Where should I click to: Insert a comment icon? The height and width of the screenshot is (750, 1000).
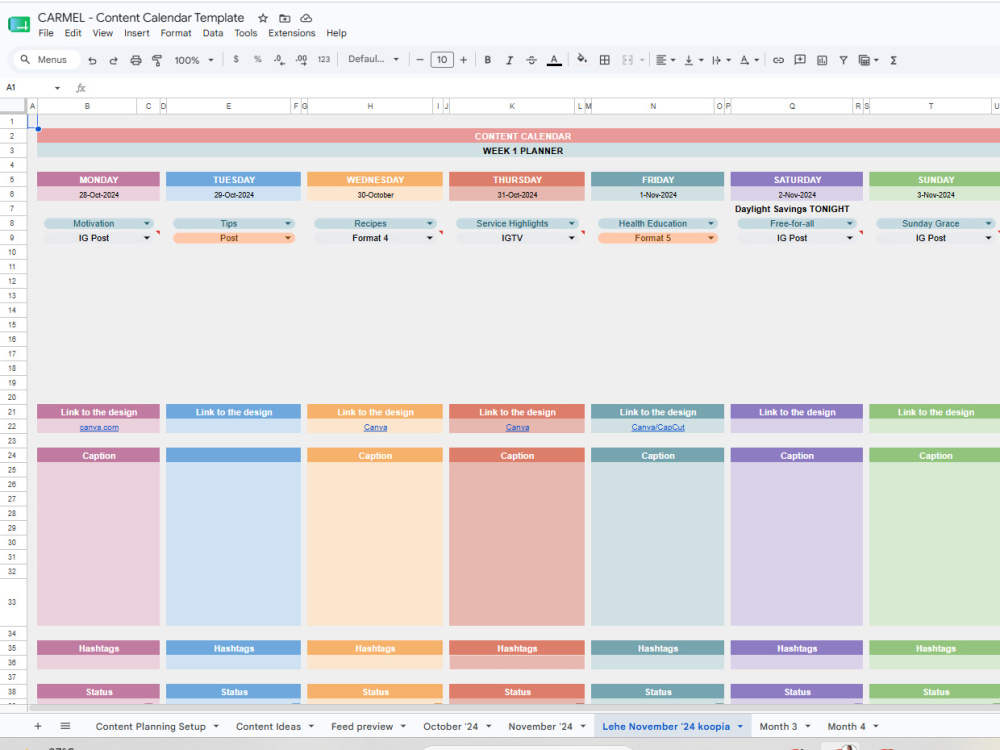(800, 60)
